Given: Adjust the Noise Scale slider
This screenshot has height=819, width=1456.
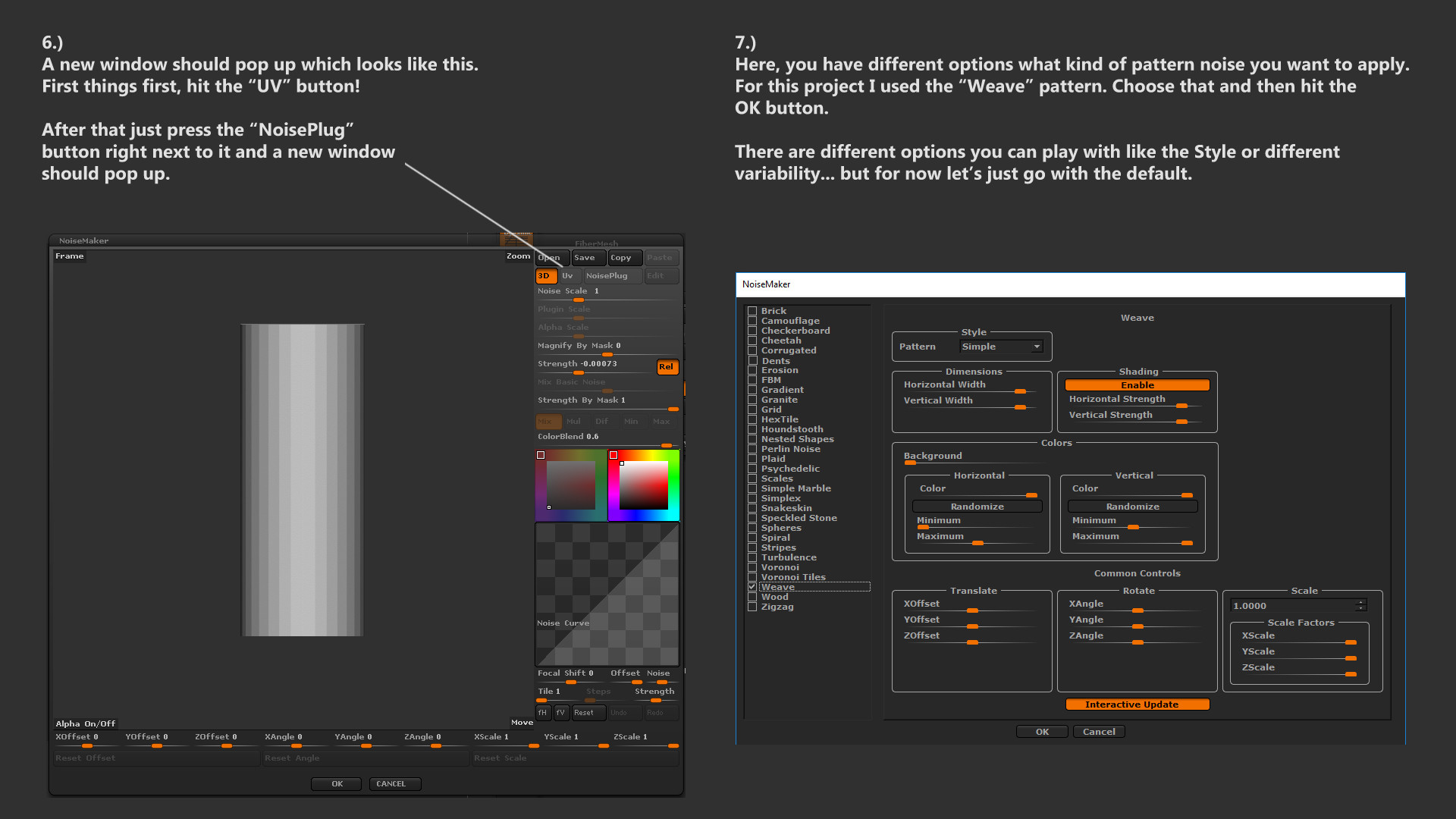Looking at the screenshot, I should tap(607, 296).
